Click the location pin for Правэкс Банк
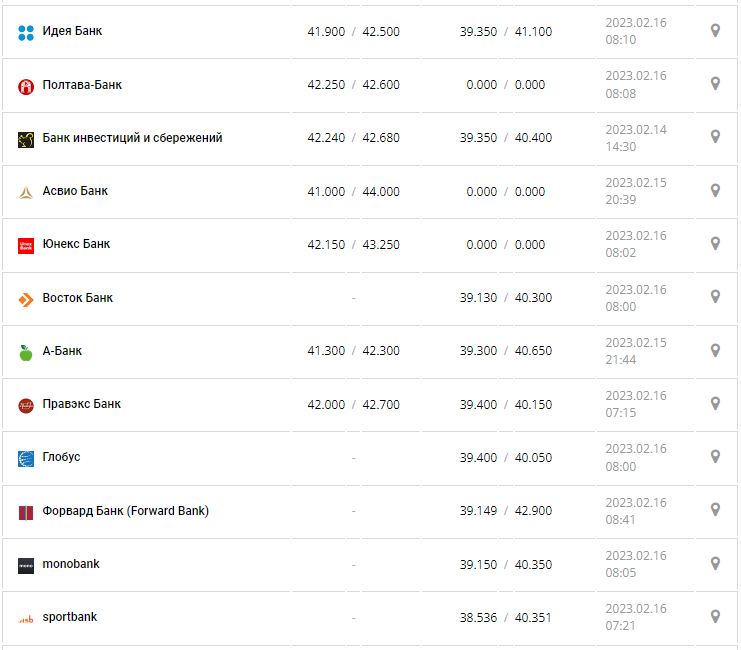This screenshot has width=741, height=650. 715,403
